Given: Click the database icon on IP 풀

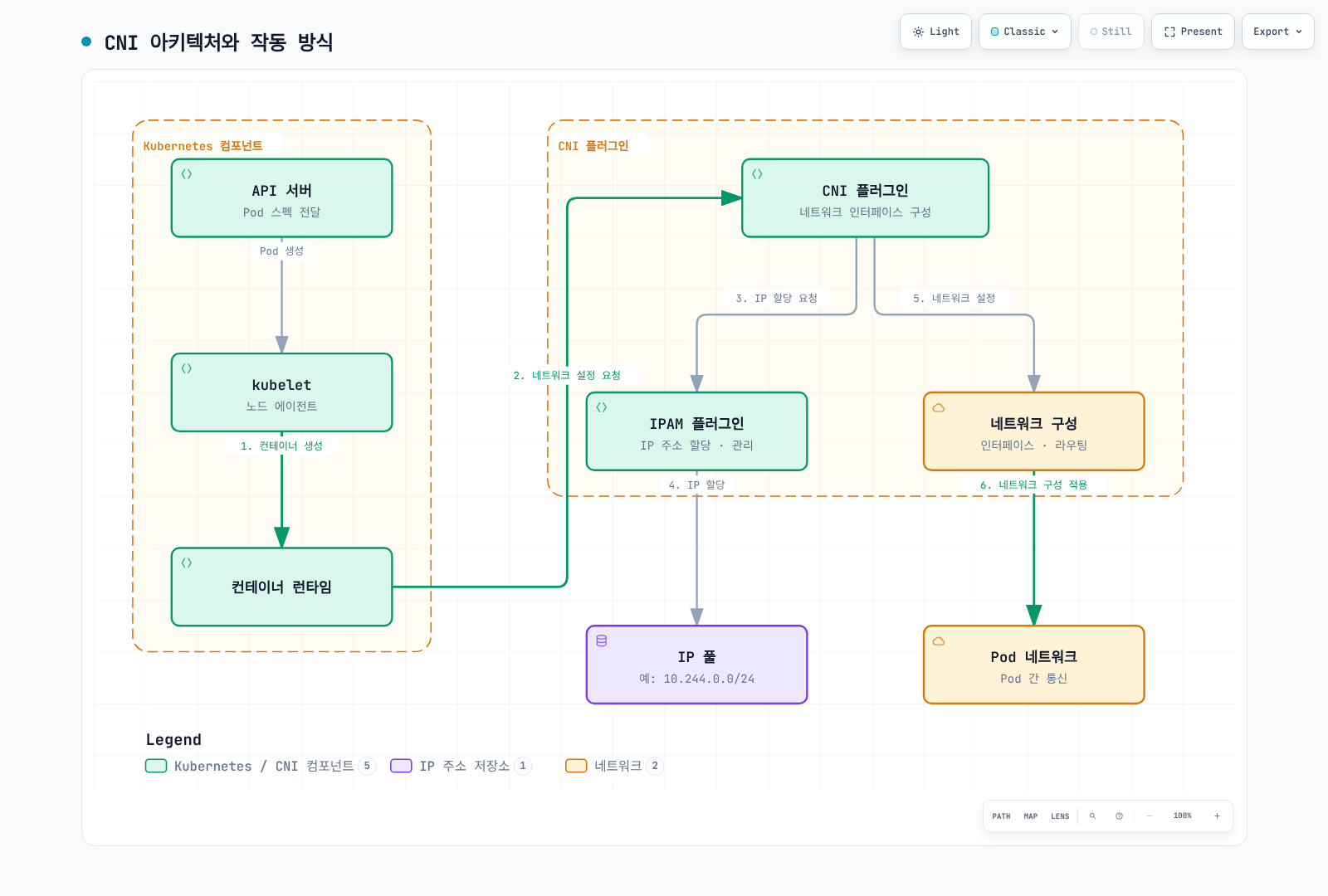Looking at the screenshot, I should (602, 640).
